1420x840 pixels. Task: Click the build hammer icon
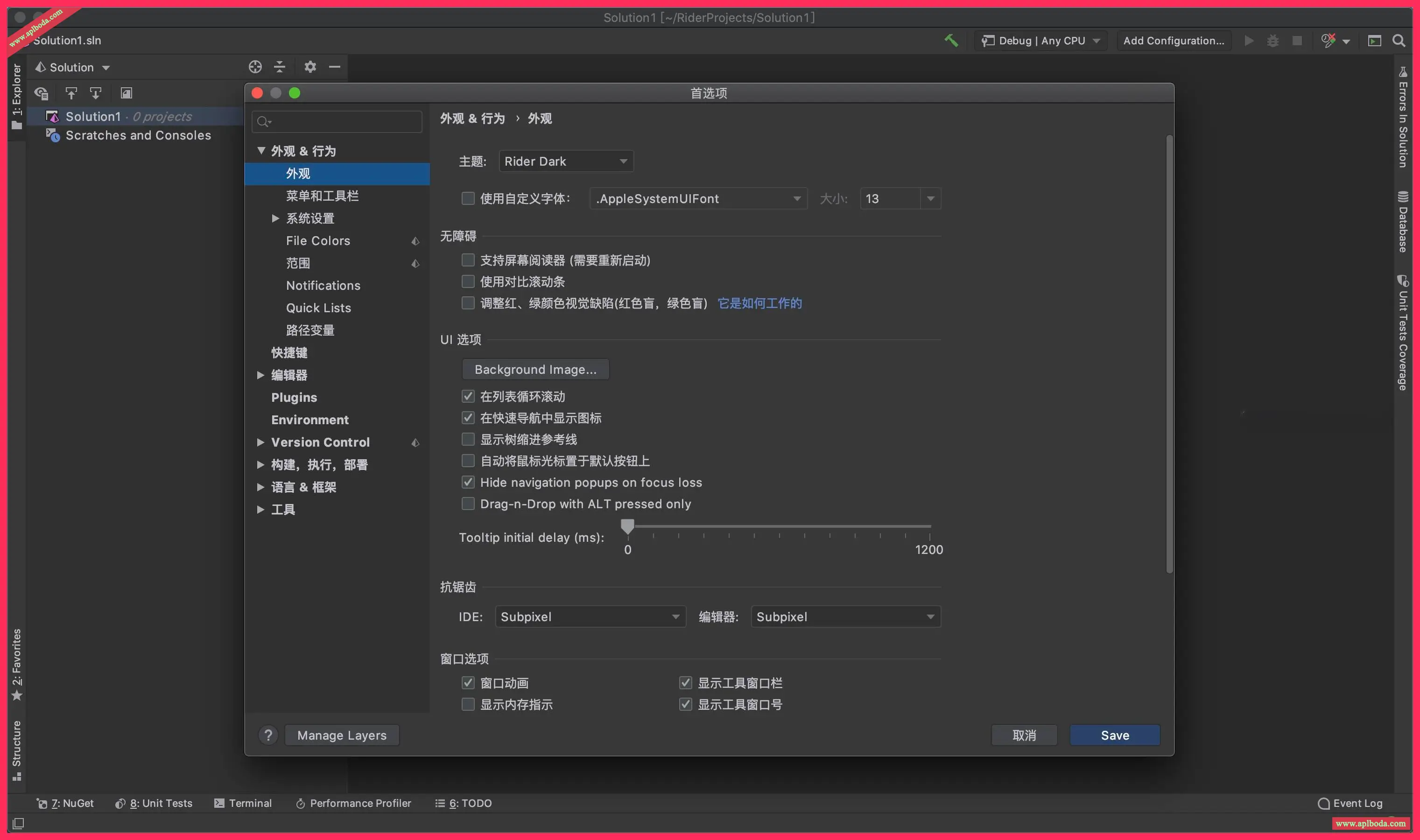coord(951,41)
